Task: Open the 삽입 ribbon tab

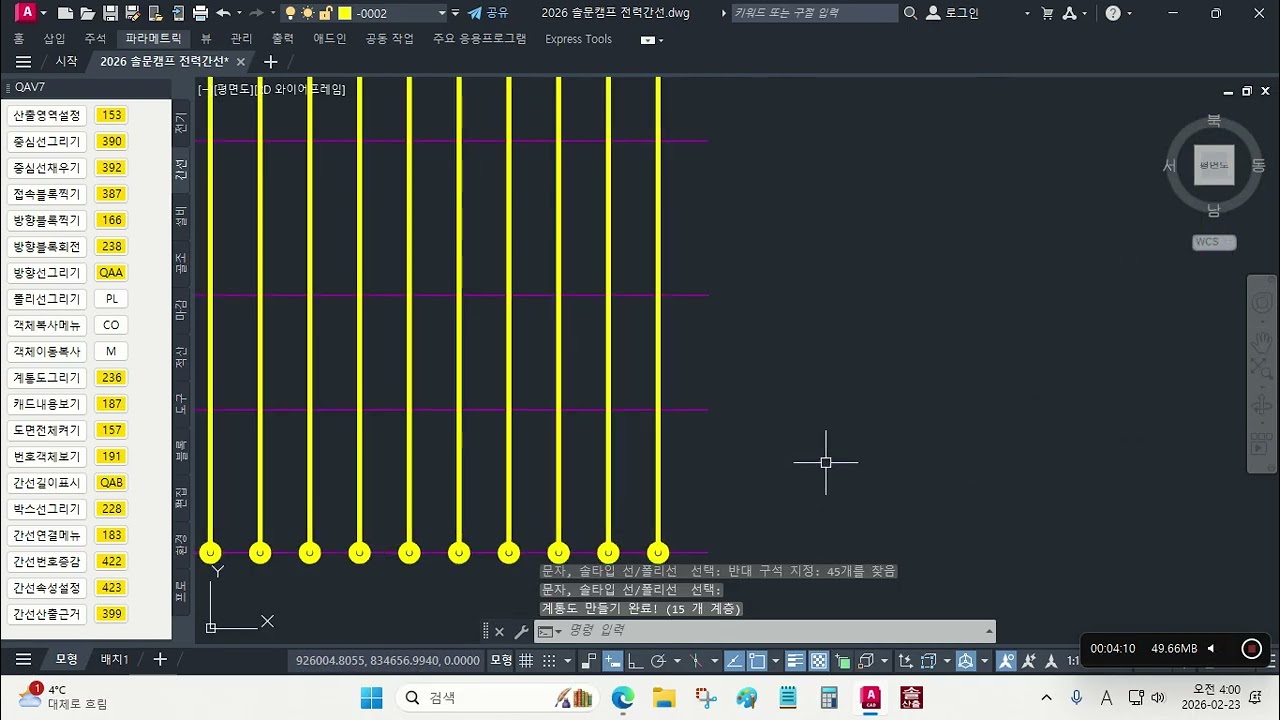Action: coord(54,39)
